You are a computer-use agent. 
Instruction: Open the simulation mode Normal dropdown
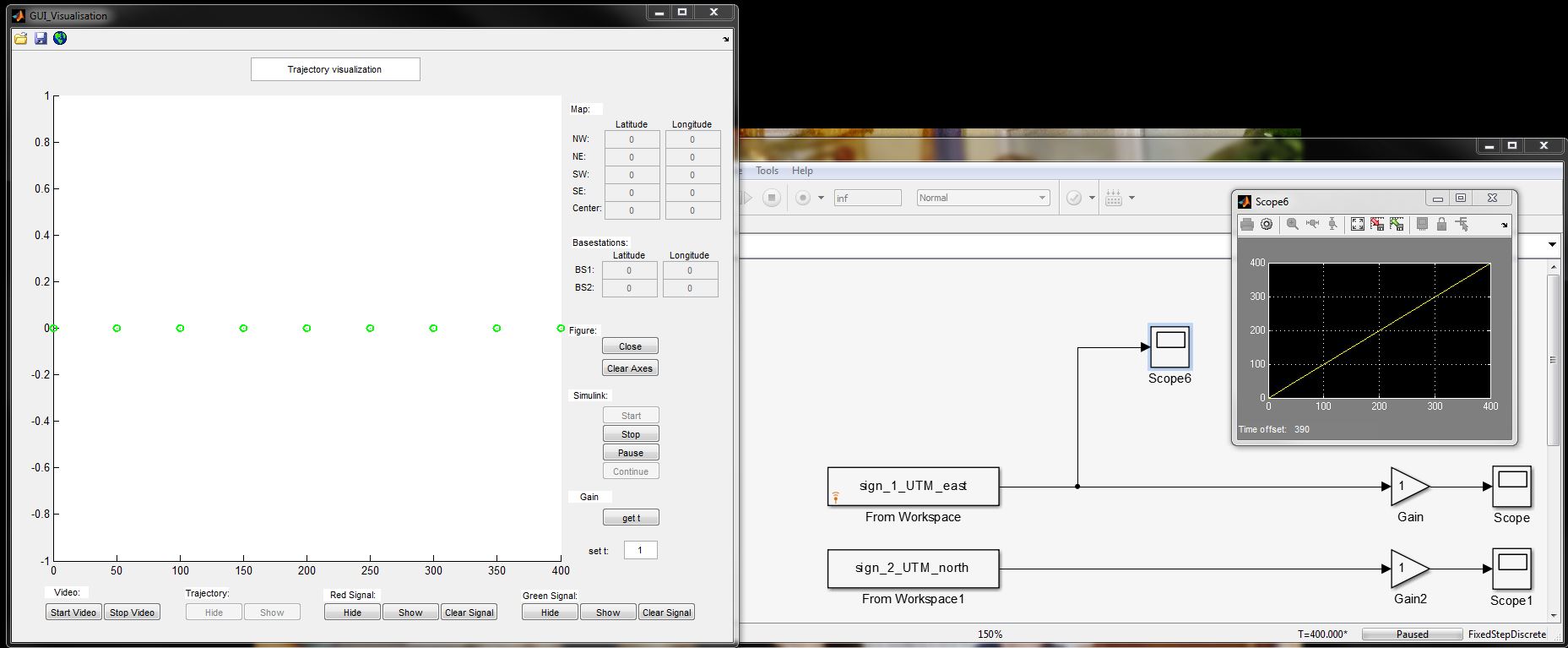click(983, 198)
